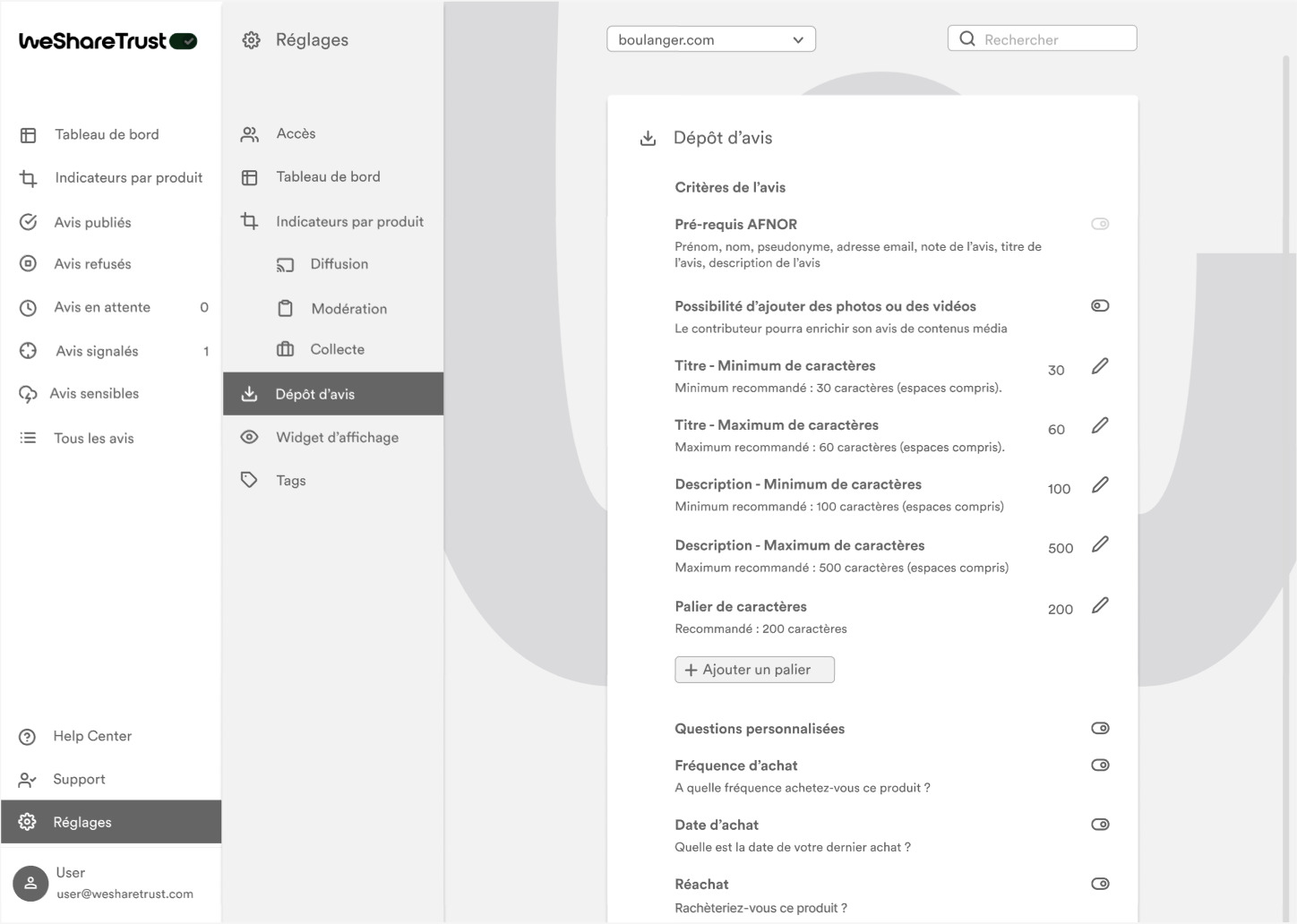Toggle the photos or videos option
This screenshot has width=1297, height=924.
(1100, 306)
